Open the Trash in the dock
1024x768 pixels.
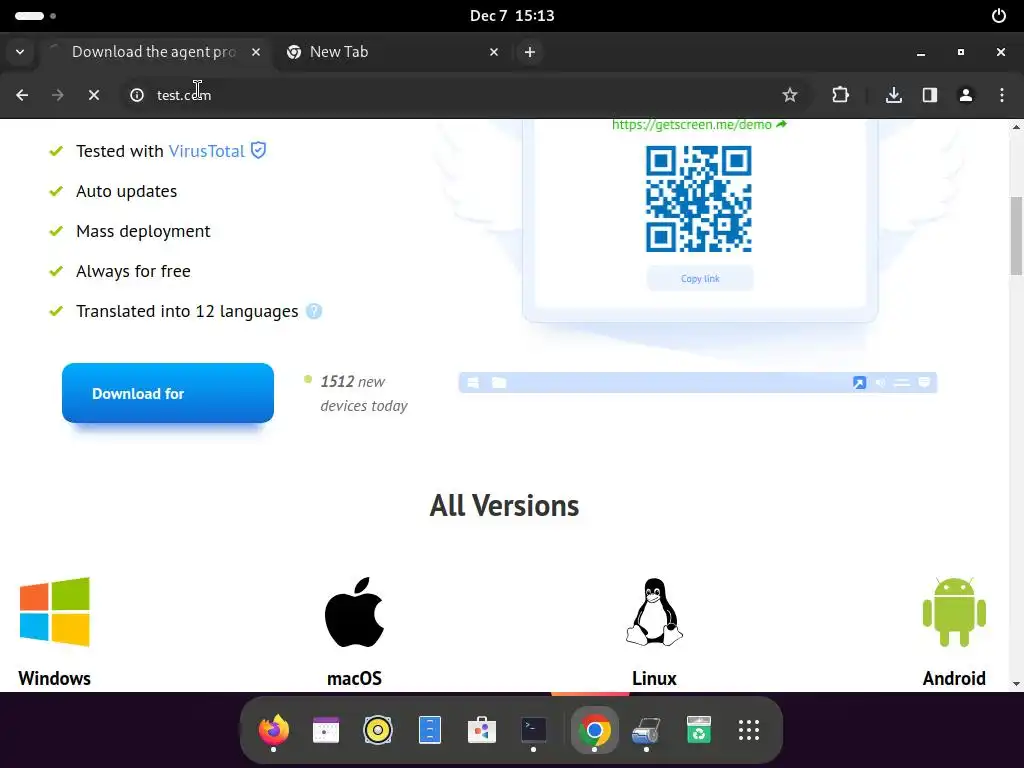699,730
